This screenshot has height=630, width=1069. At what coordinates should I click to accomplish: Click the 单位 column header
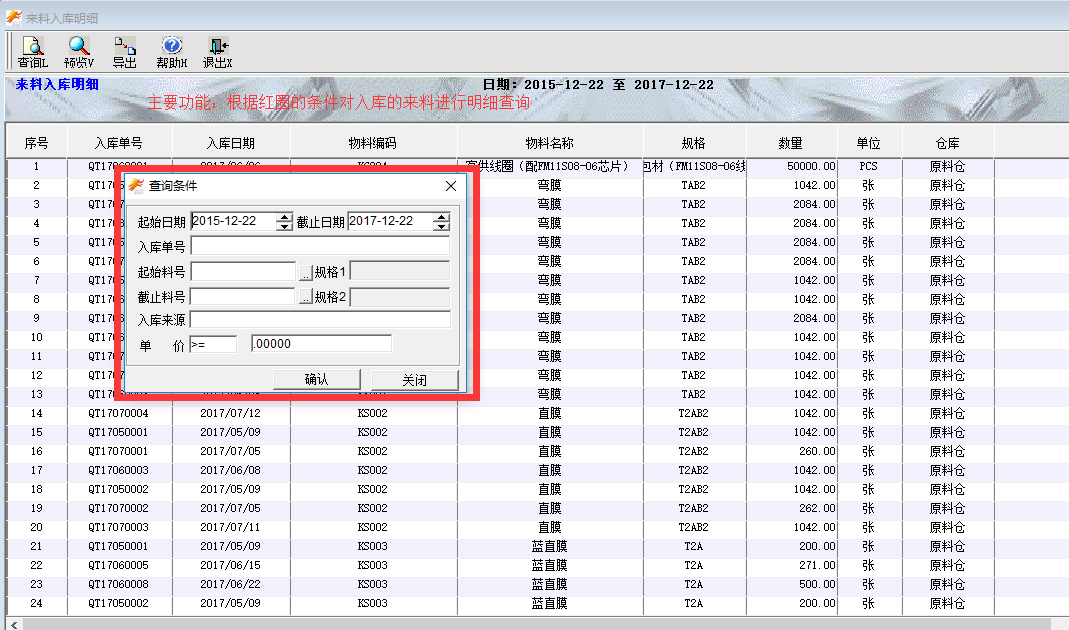[869, 142]
